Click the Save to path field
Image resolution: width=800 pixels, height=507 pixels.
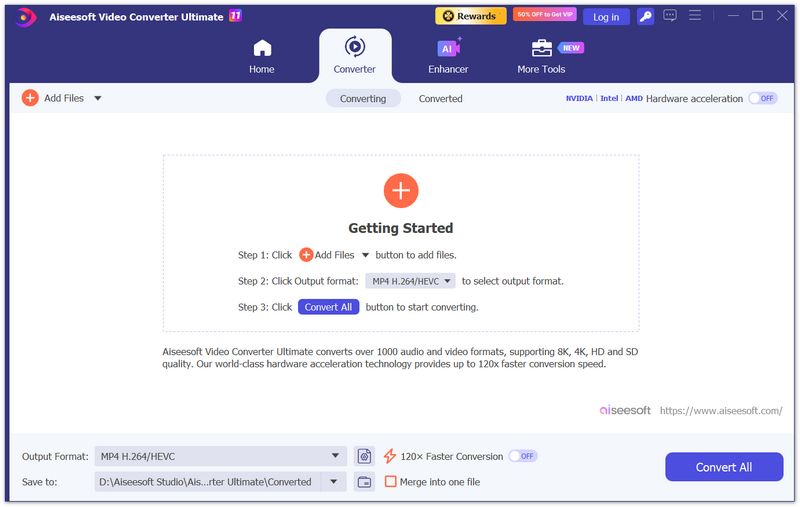(208, 482)
